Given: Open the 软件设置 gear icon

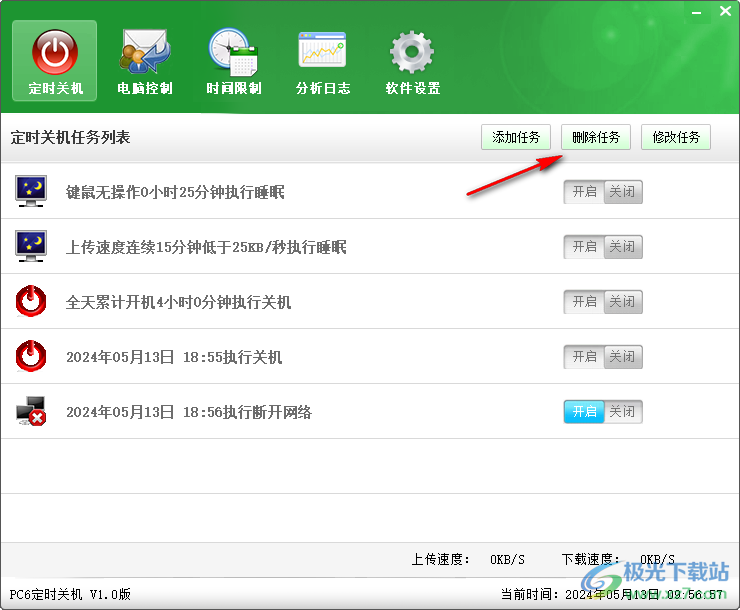Looking at the screenshot, I should [x=412, y=52].
